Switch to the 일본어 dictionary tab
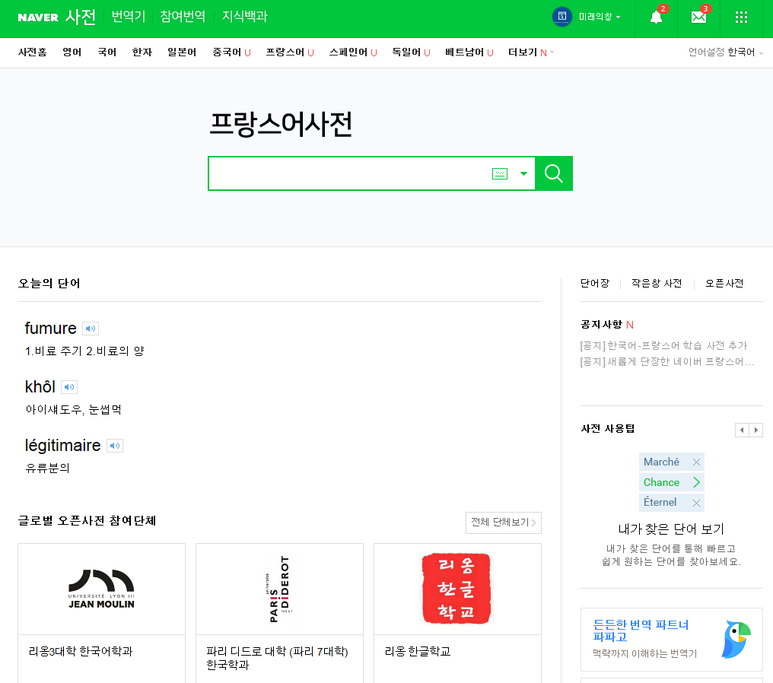This screenshot has width=773, height=683. click(x=182, y=52)
